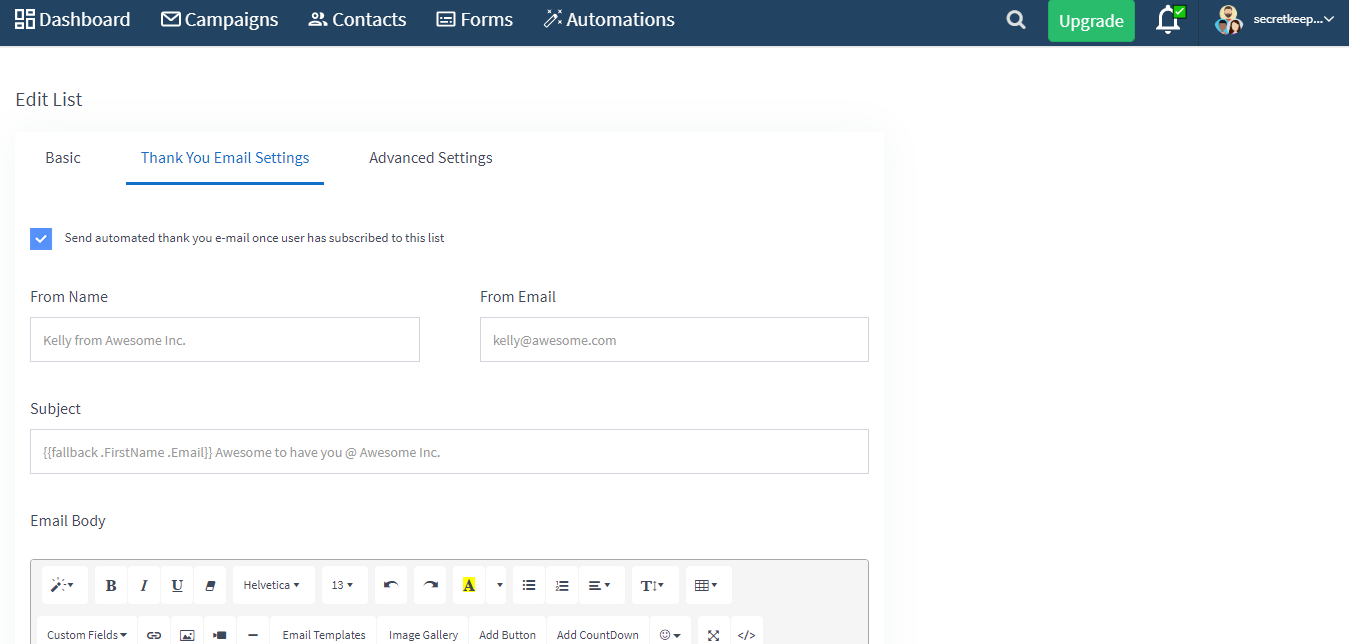Click the user avatar picture

point(1229,19)
